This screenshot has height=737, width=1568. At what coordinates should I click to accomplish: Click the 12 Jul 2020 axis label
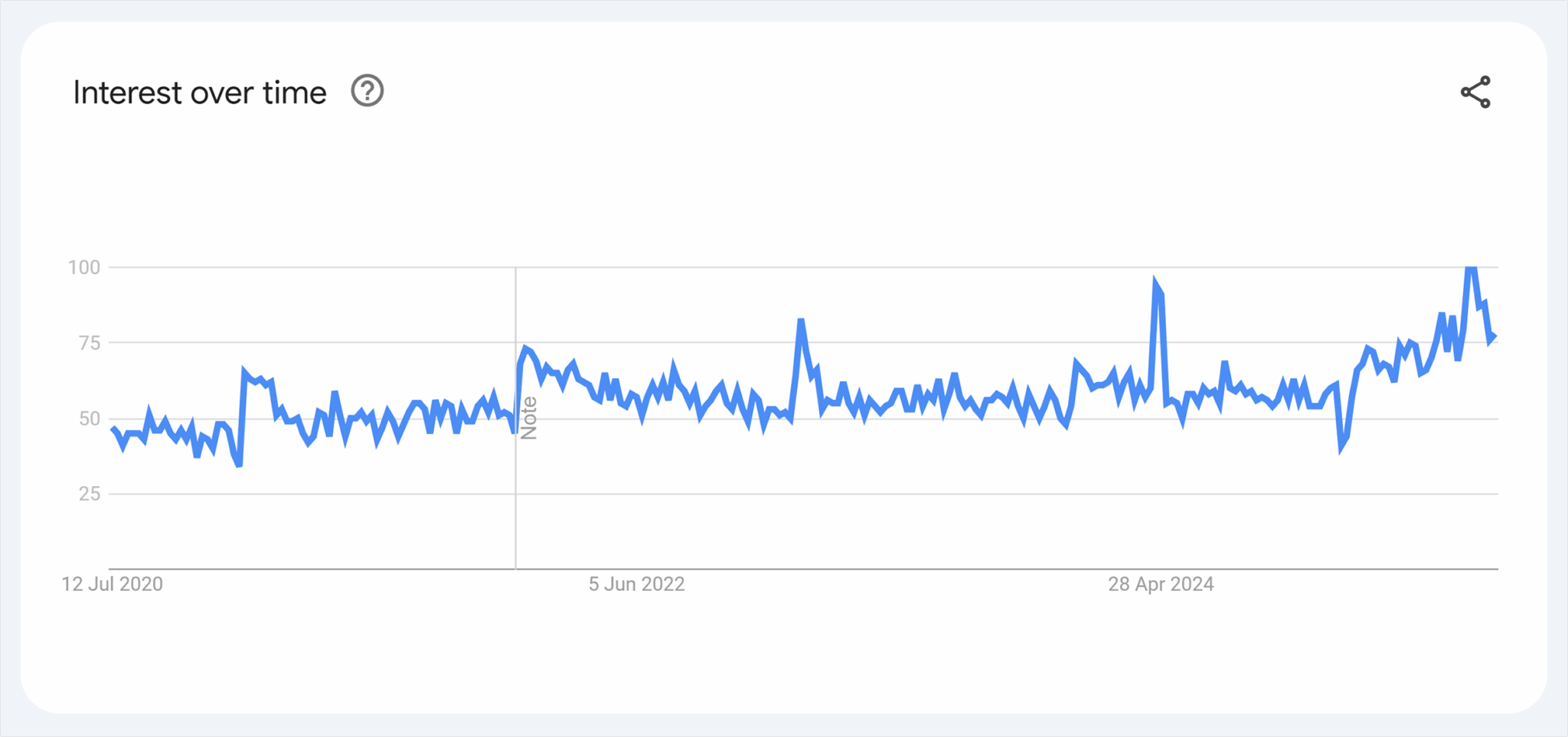112,584
